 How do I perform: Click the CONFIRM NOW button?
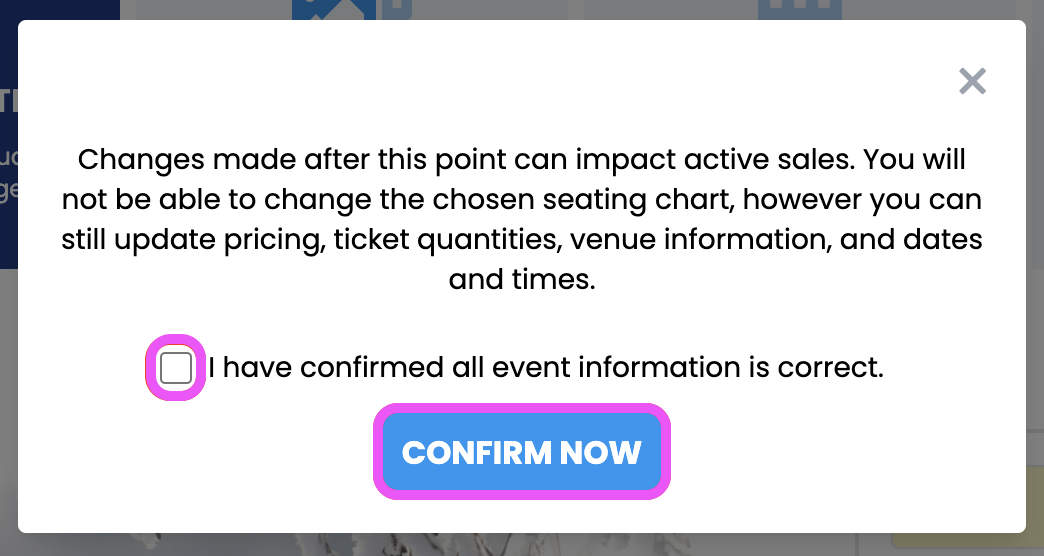[x=521, y=451]
